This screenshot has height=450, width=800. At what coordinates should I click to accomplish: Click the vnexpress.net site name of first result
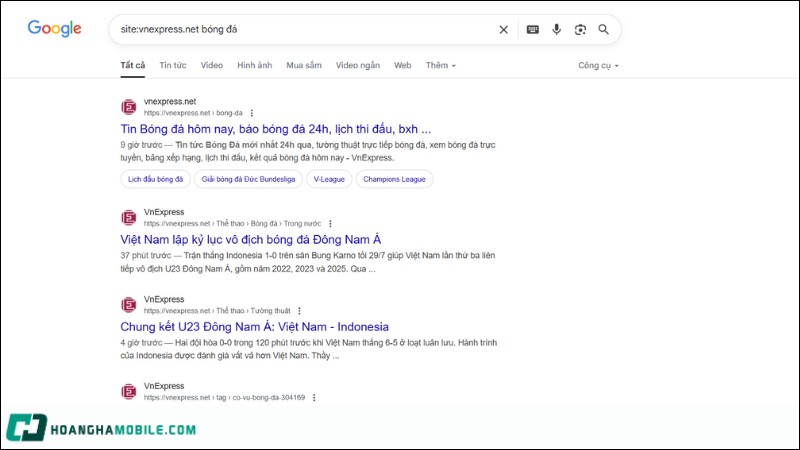click(x=170, y=102)
